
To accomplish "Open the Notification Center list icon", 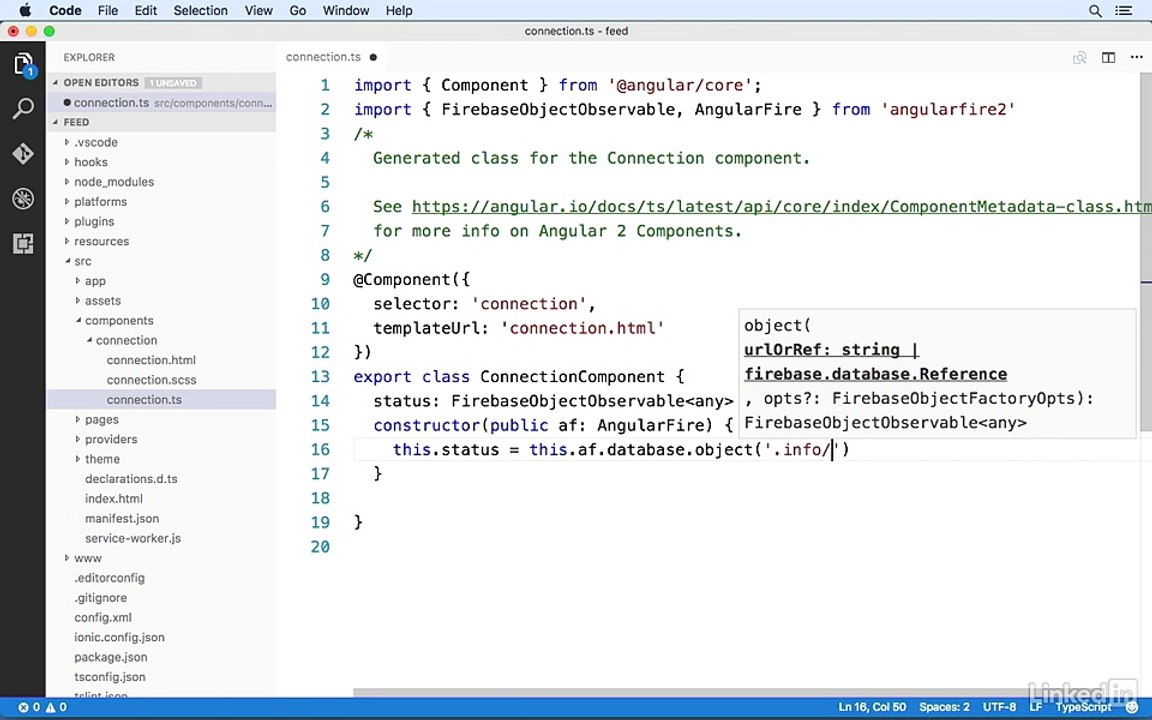I will [1123, 10].
